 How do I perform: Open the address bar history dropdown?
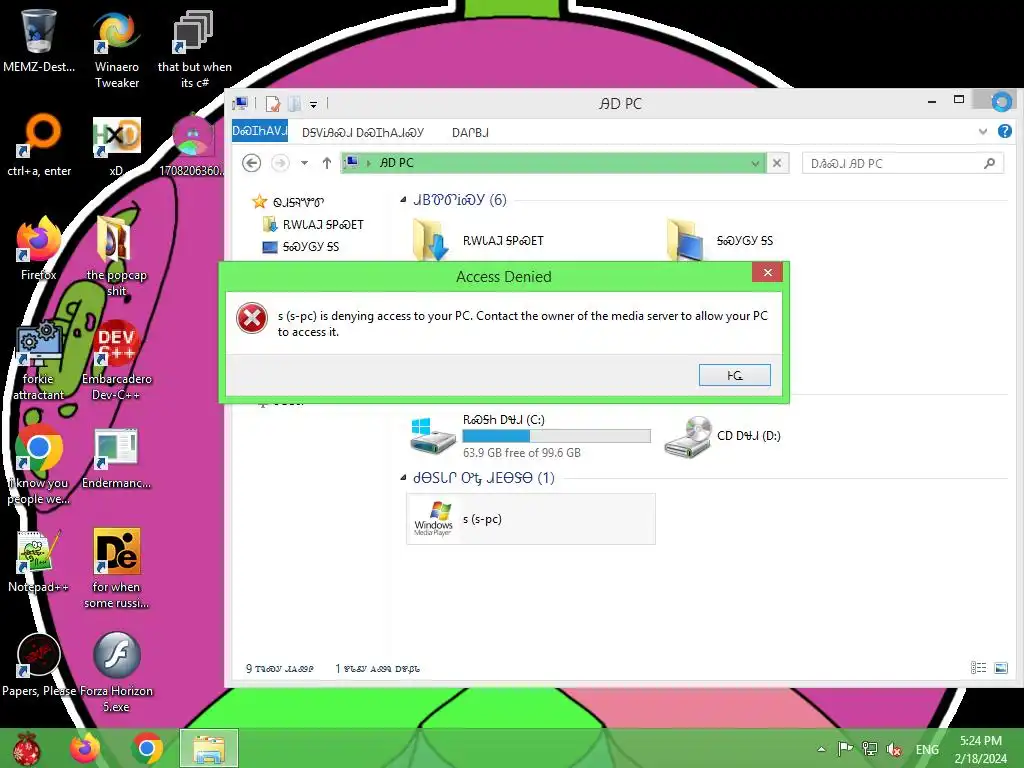755,163
